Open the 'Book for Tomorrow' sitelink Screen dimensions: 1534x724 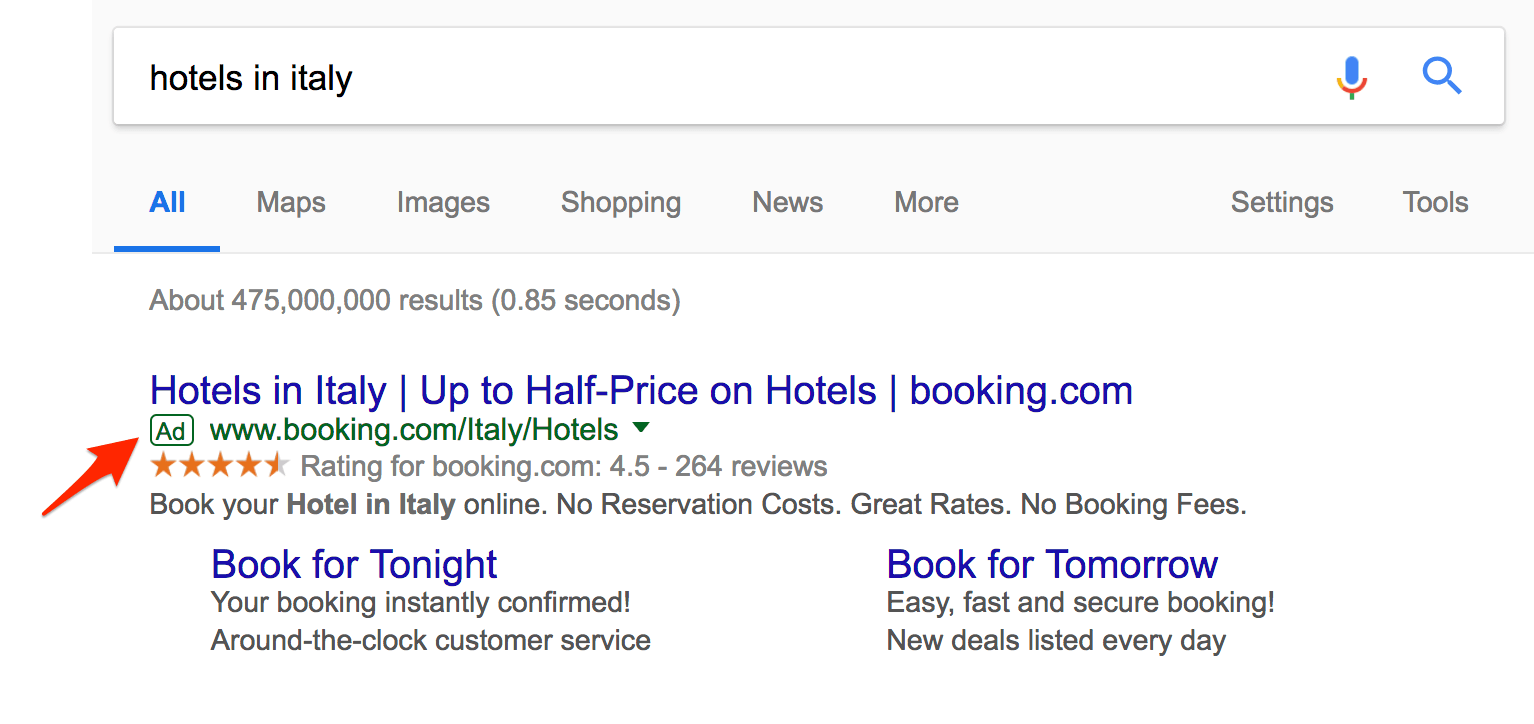(x=1052, y=565)
